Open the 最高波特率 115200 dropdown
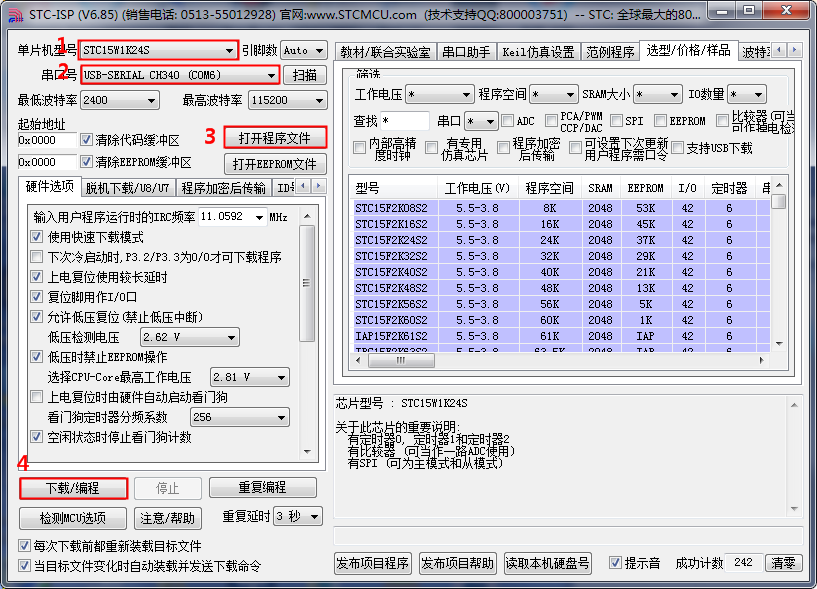The image size is (817, 589). pos(316,100)
